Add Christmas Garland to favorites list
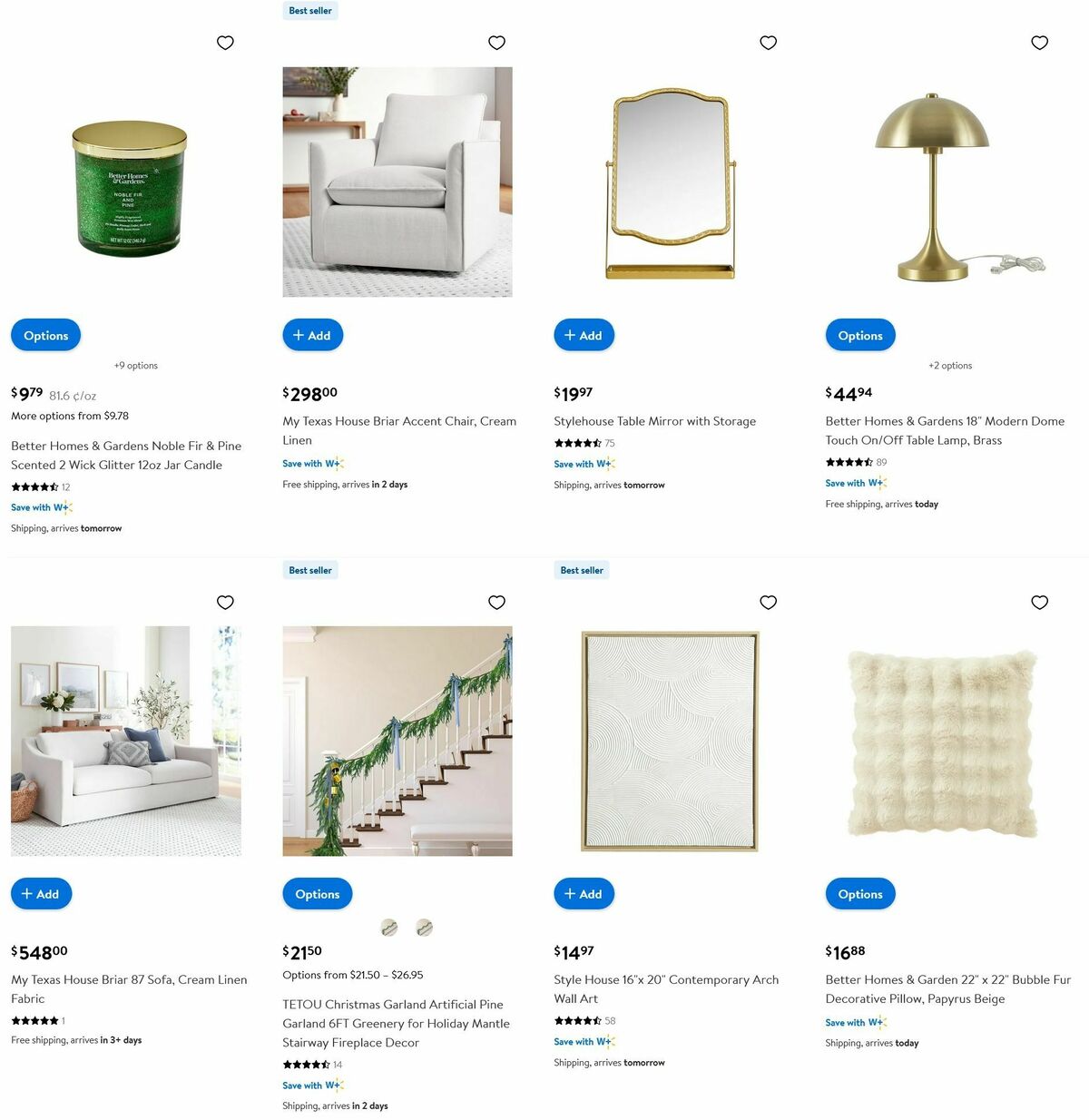The height and width of the screenshot is (1120, 1089). pos(496,602)
